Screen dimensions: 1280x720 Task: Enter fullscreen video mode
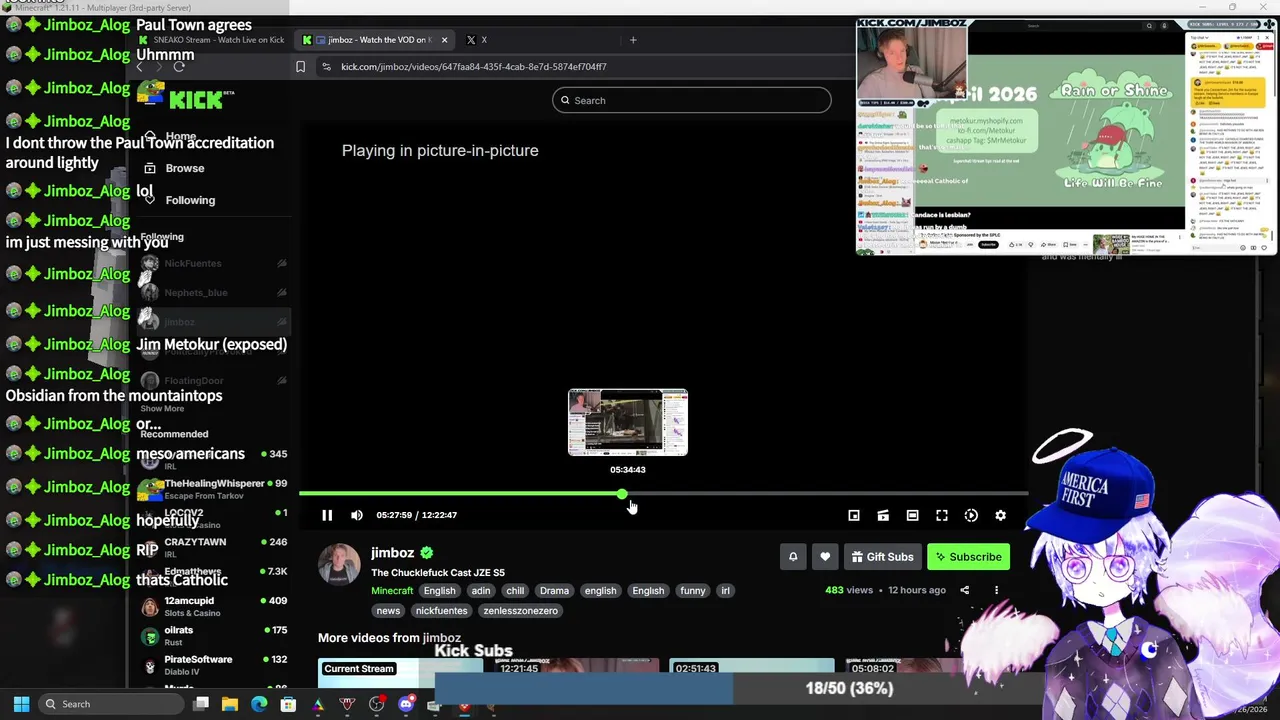click(x=942, y=515)
